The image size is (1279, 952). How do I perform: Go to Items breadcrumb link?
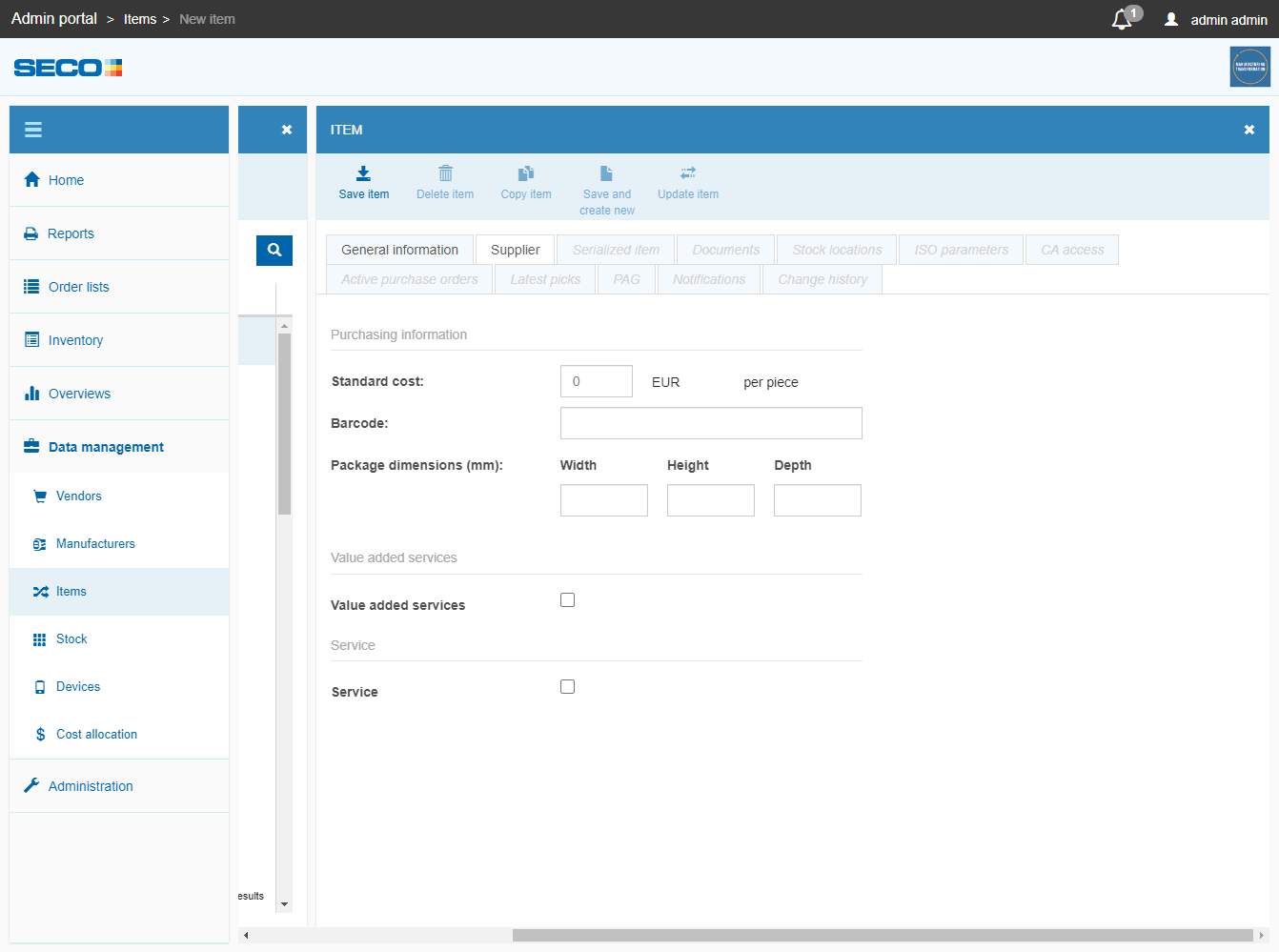[x=140, y=19]
